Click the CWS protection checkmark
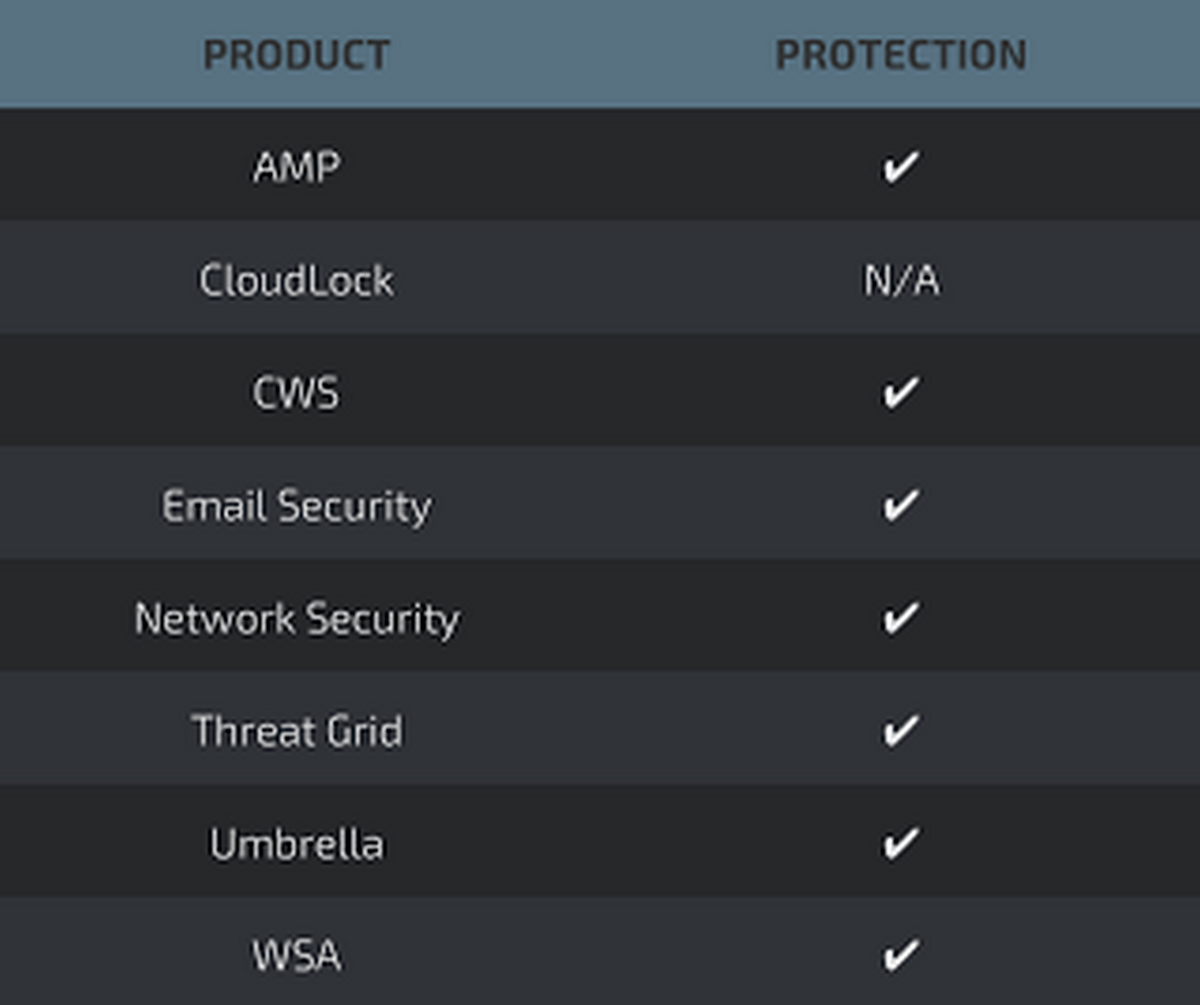 point(900,392)
